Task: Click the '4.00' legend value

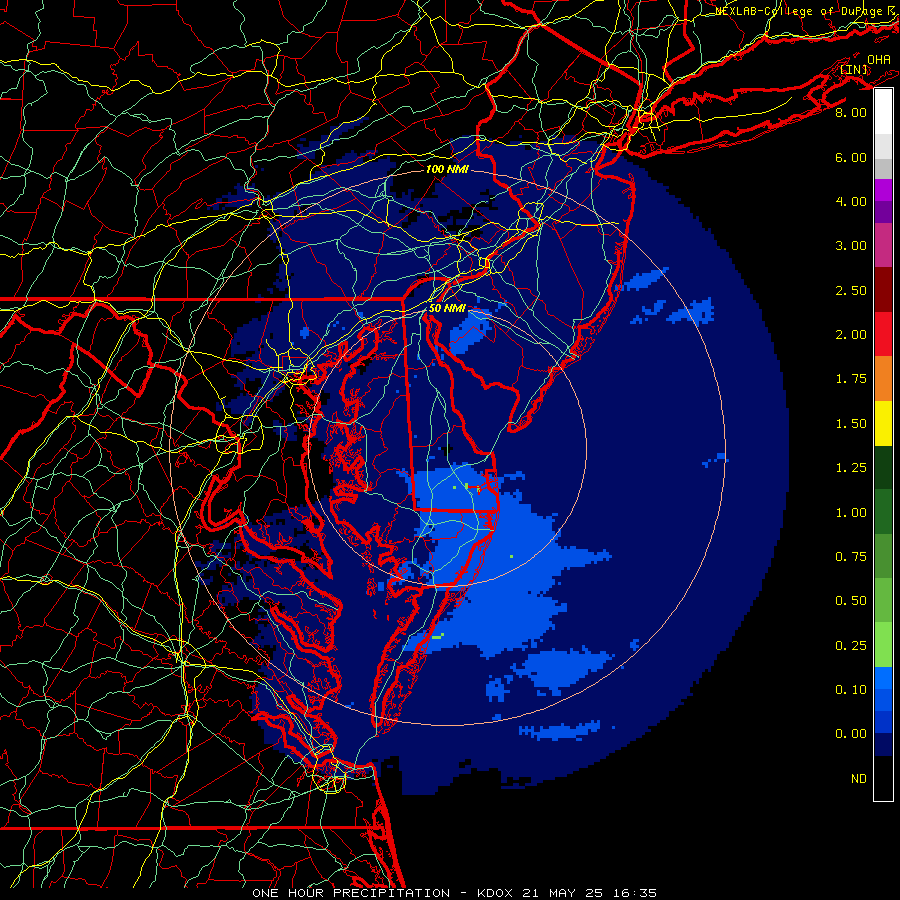Action: coord(851,201)
